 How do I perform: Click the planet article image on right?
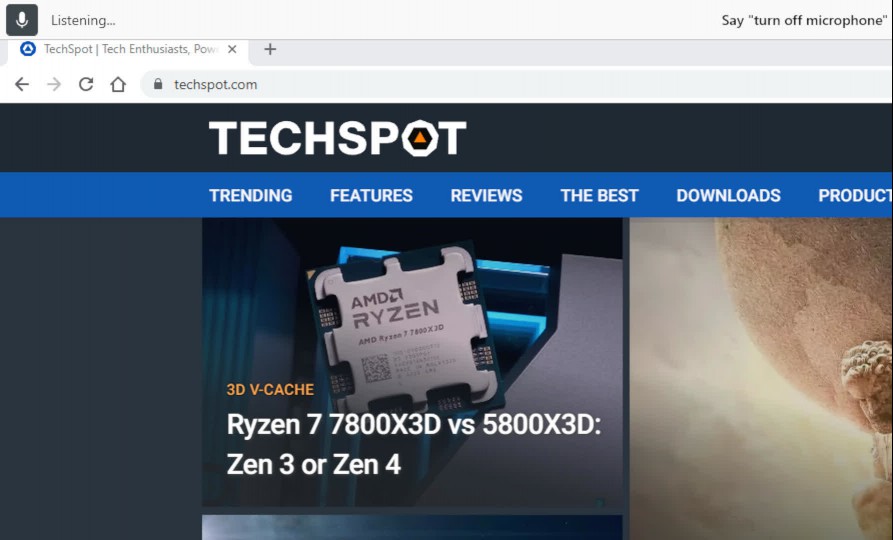click(761, 379)
